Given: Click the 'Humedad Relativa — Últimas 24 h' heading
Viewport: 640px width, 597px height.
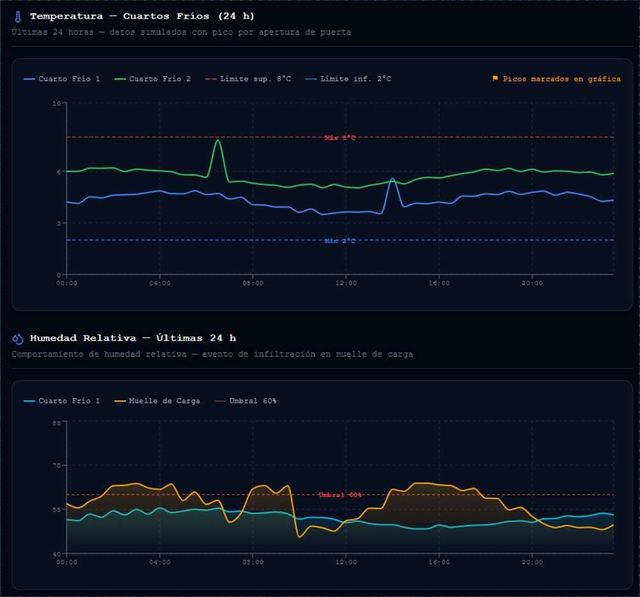Looking at the screenshot, I should [133, 338].
